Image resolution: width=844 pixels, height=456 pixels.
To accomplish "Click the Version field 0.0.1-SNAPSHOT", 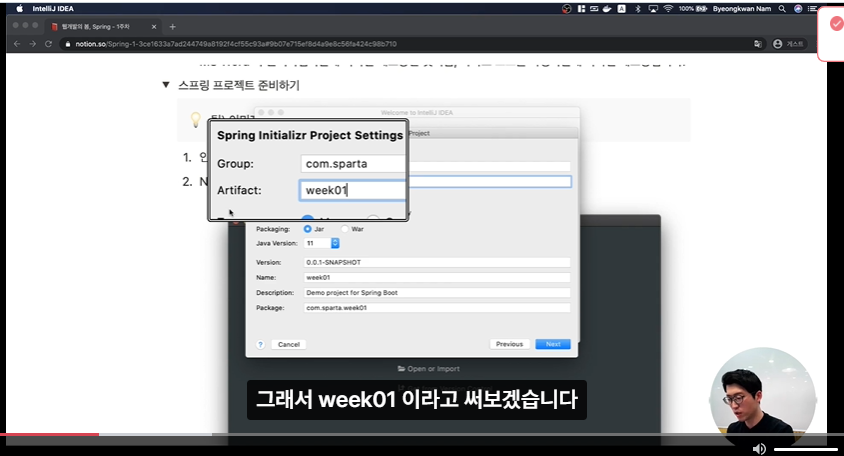I will pyautogui.click(x=437, y=262).
